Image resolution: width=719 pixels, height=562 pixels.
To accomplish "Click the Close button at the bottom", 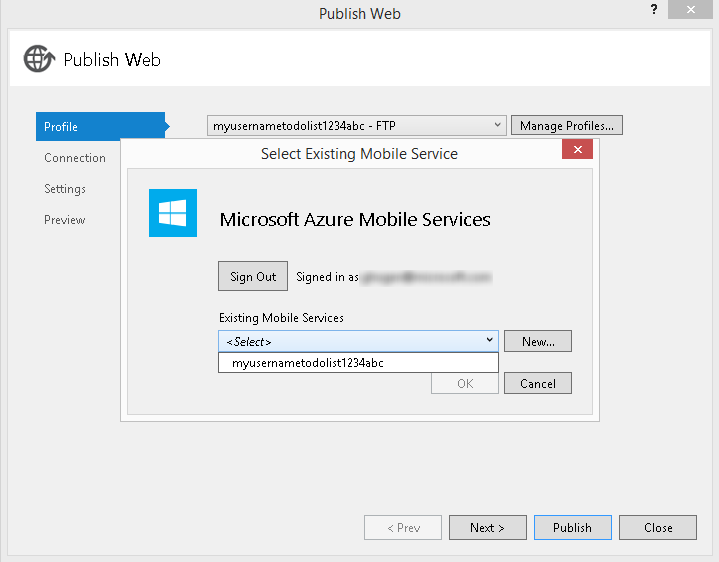I will coord(658,527).
